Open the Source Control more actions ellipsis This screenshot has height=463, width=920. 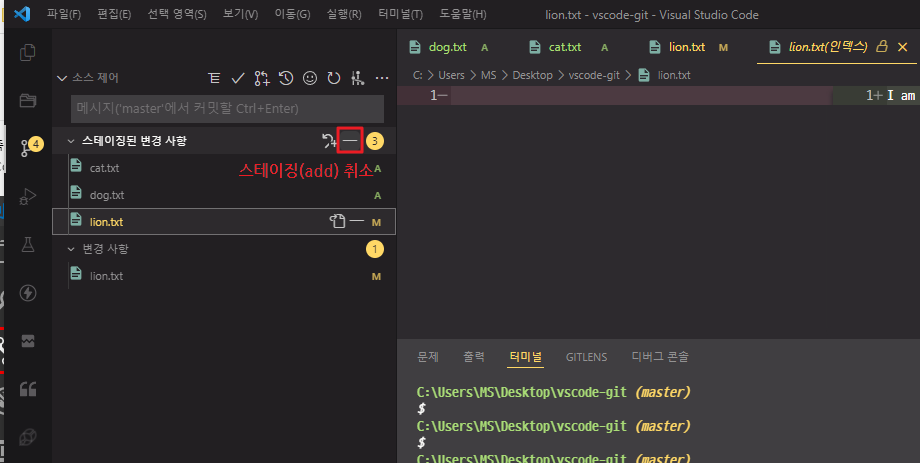(382, 78)
